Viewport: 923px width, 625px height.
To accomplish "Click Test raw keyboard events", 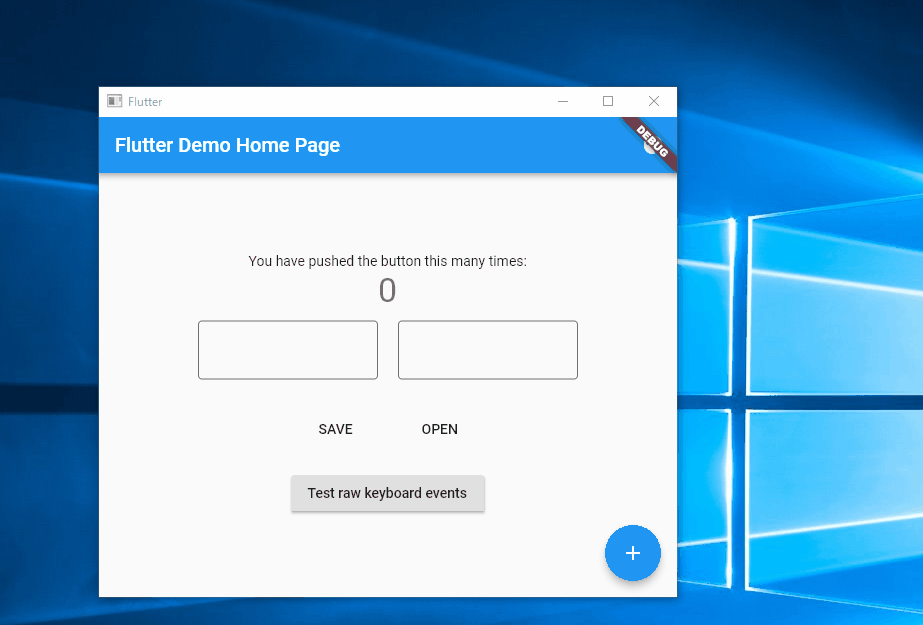I will (388, 493).
